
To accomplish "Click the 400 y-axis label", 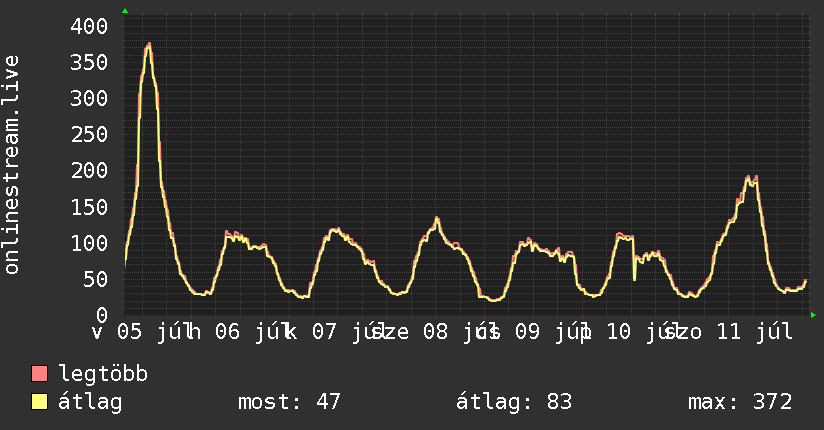I will click(x=89, y=26).
